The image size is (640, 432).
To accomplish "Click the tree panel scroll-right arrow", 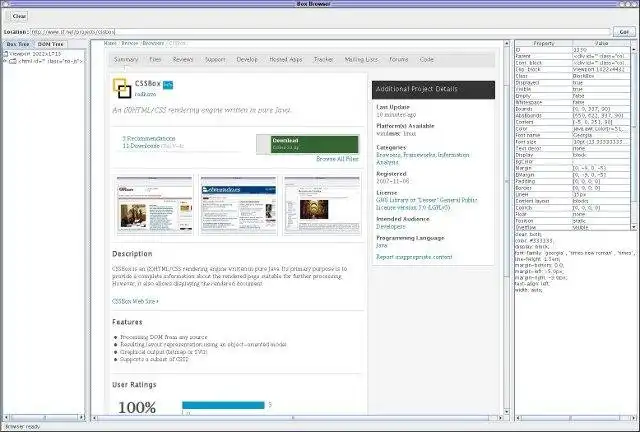I will pyautogui.click(x=82, y=417).
